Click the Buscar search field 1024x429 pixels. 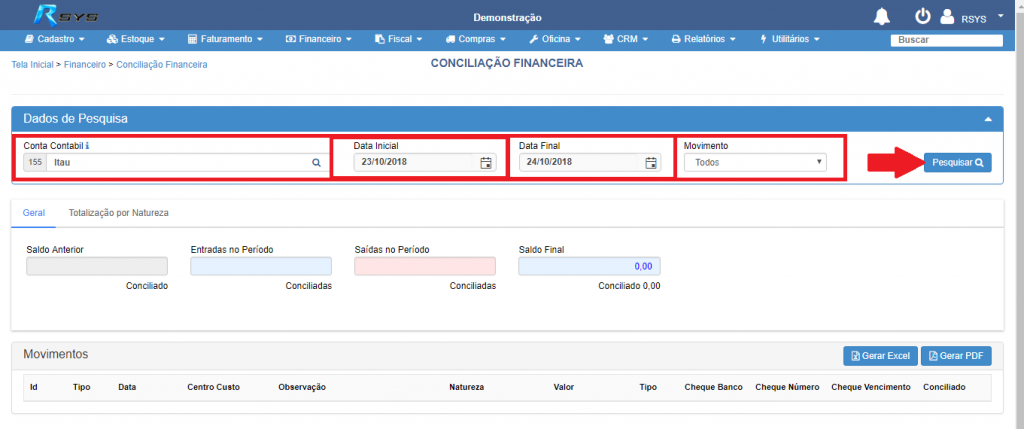click(946, 40)
